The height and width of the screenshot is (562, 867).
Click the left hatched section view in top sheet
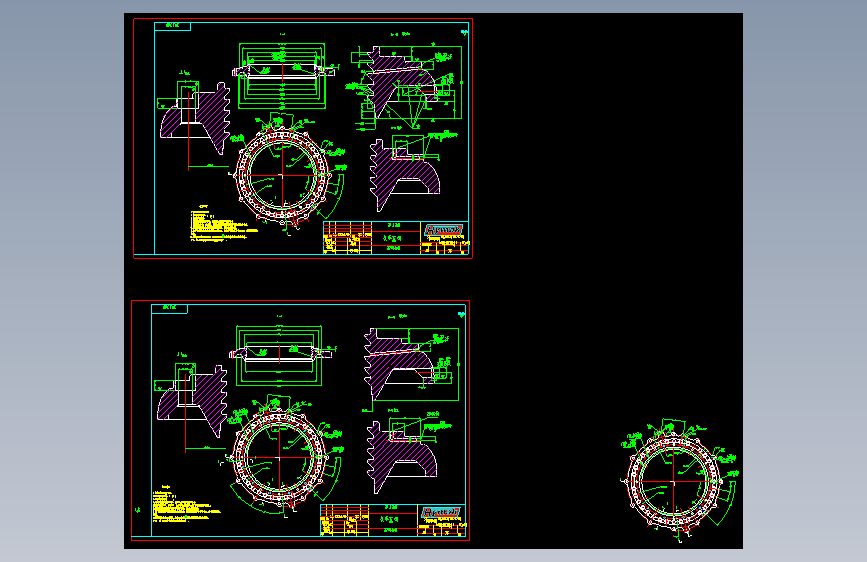tap(195, 118)
